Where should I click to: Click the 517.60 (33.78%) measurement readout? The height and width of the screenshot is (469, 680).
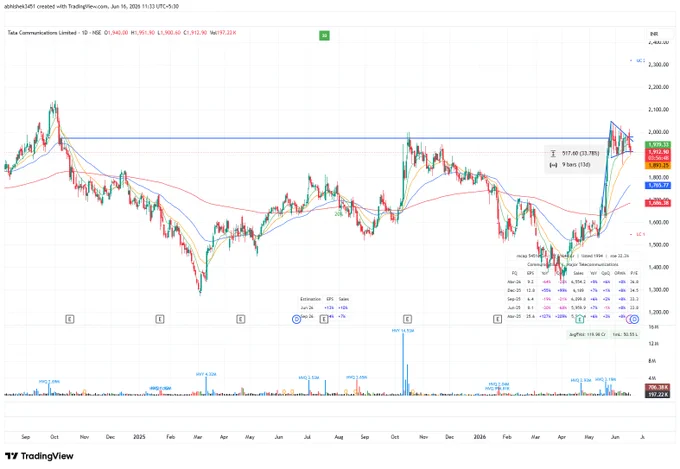[581, 154]
